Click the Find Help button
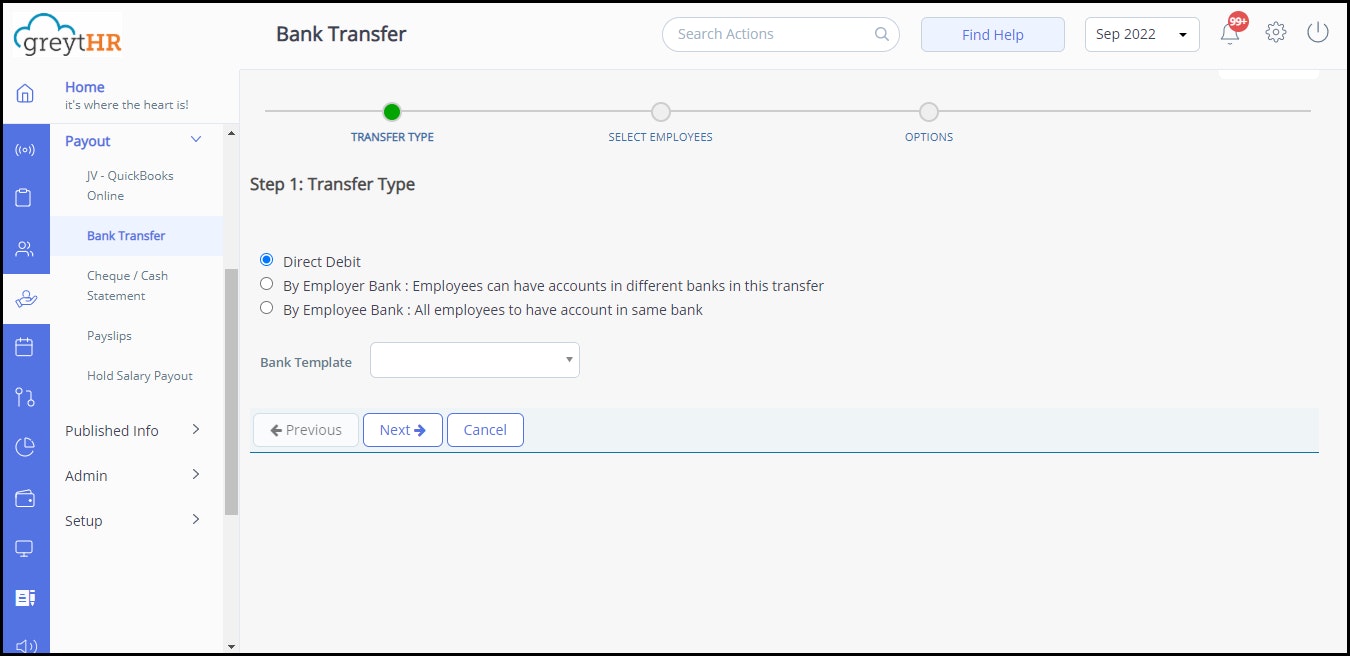 993,34
